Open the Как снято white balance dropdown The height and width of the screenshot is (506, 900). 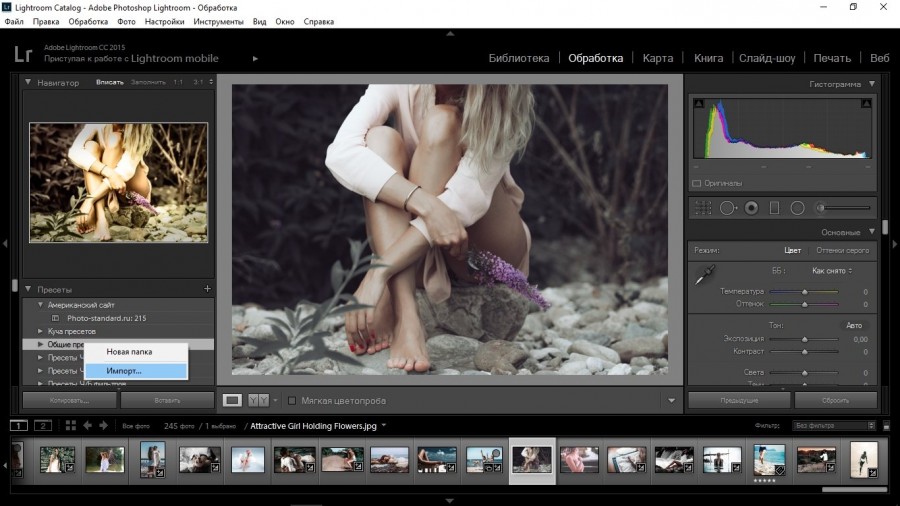pyautogui.click(x=832, y=270)
